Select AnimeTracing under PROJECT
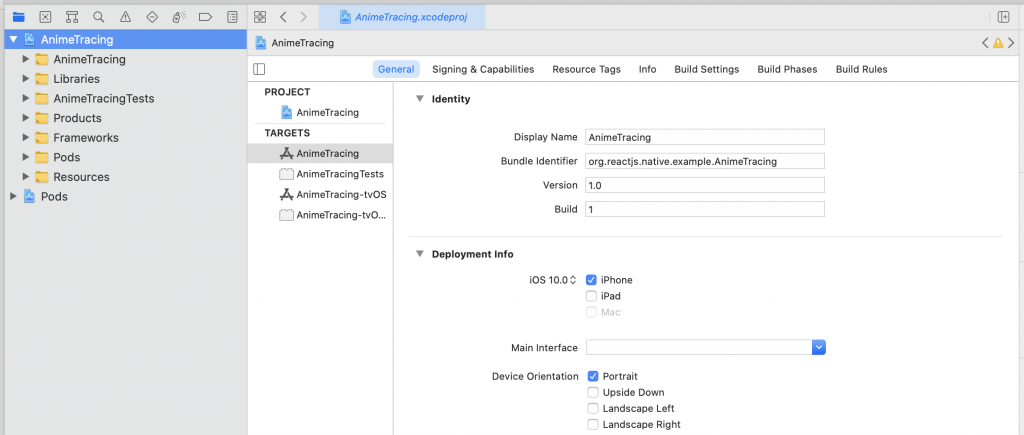 327,112
